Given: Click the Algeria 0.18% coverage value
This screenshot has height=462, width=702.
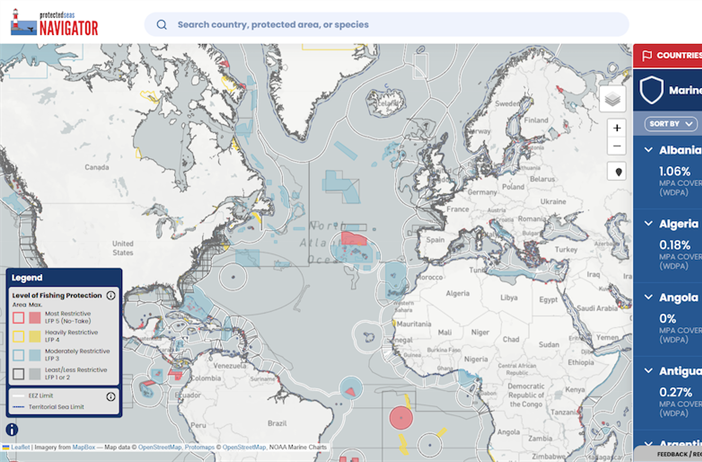Looking at the screenshot, I should (x=675, y=245).
